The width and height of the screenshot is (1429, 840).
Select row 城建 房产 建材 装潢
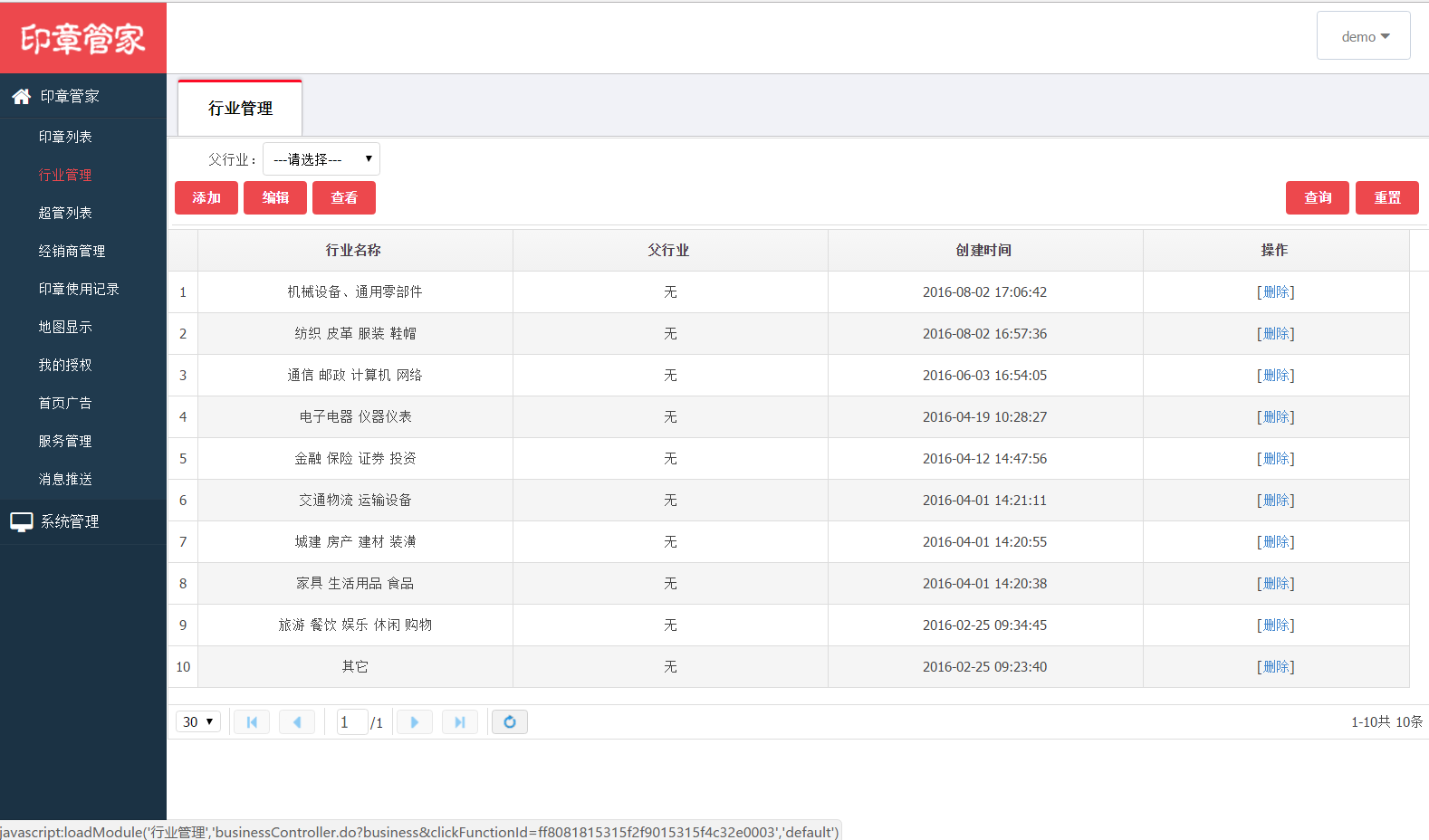point(788,541)
